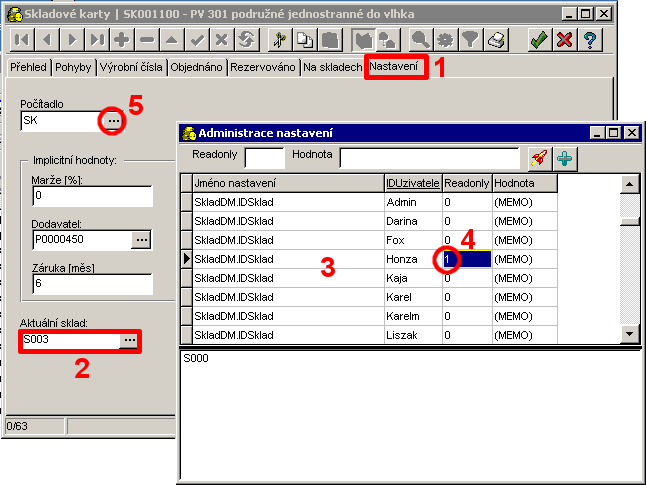Click the printer icon in toolbar
Viewport: 646px width, 485px height.
coord(496,40)
